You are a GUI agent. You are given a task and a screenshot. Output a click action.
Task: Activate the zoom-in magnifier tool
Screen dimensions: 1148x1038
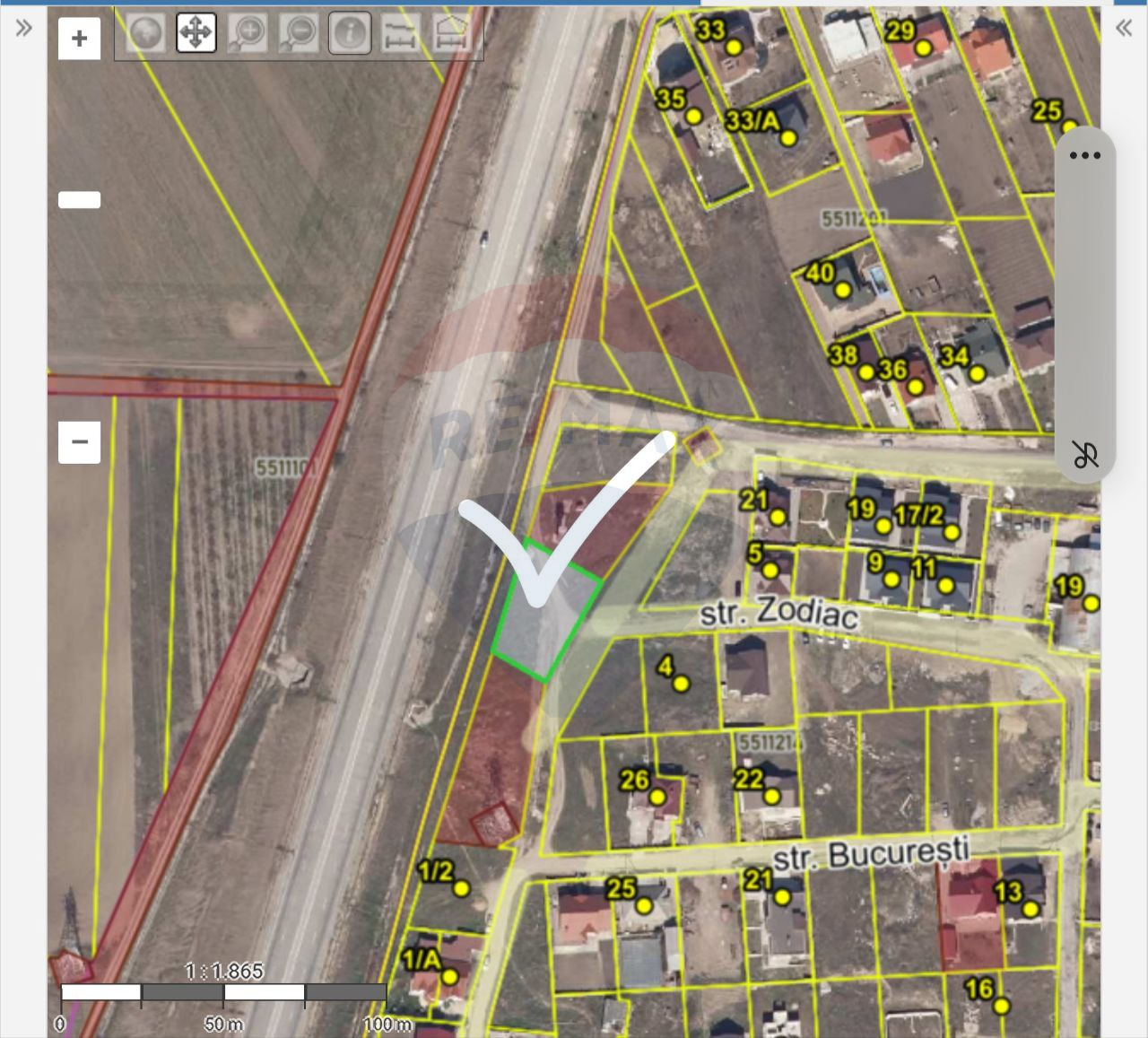coord(247,33)
